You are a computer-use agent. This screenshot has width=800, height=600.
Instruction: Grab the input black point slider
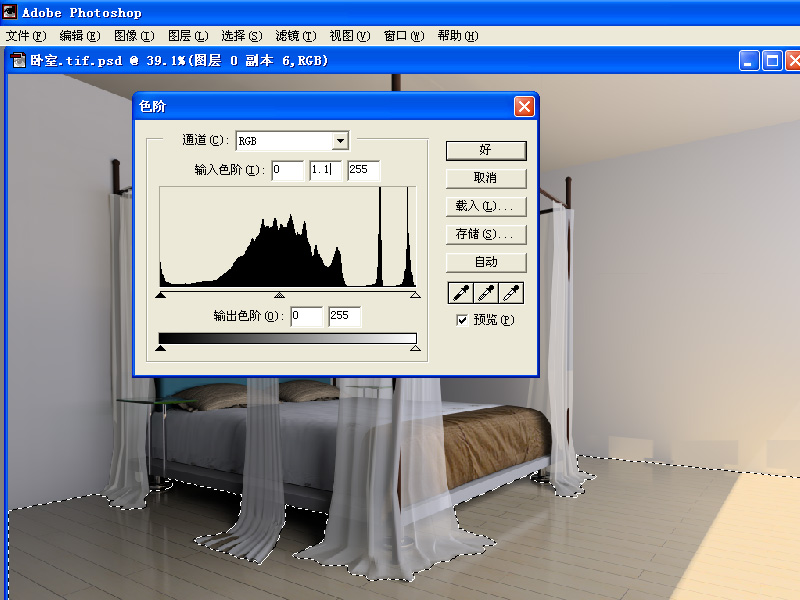tap(161, 295)
